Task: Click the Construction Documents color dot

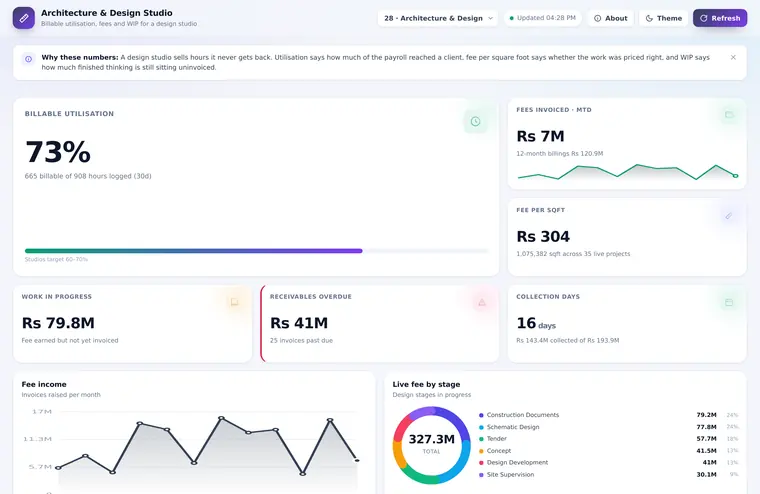Action: click(x=481, y=415)
